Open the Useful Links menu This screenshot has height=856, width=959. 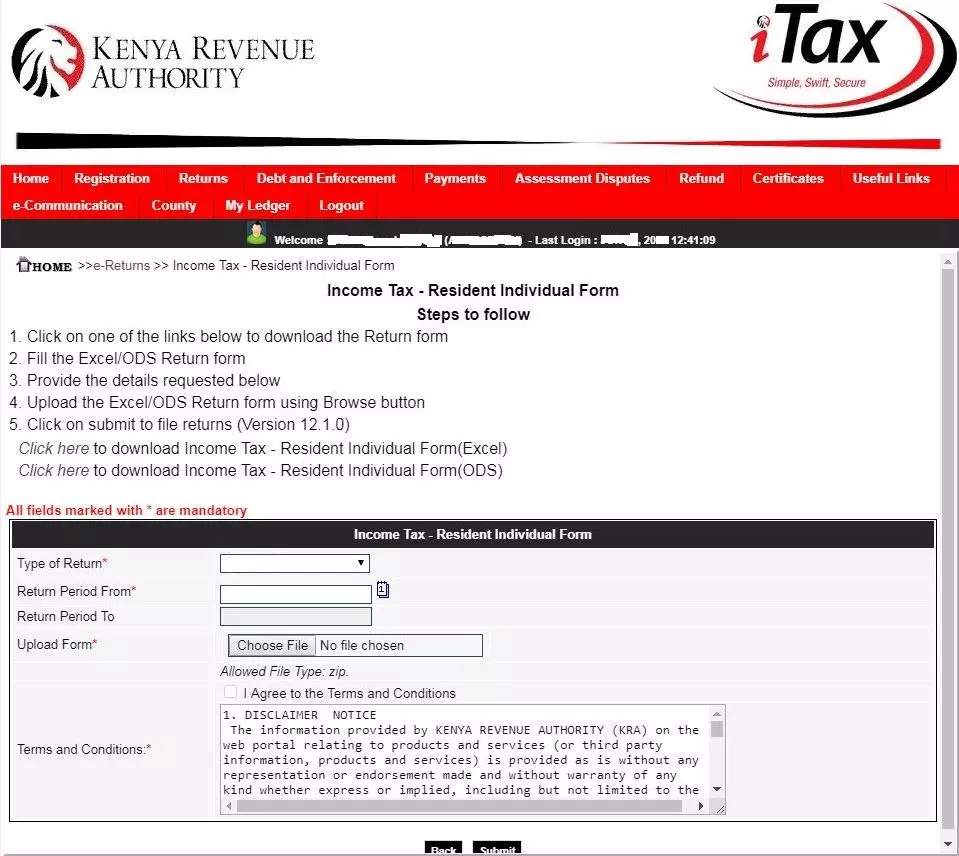point(891,178)
